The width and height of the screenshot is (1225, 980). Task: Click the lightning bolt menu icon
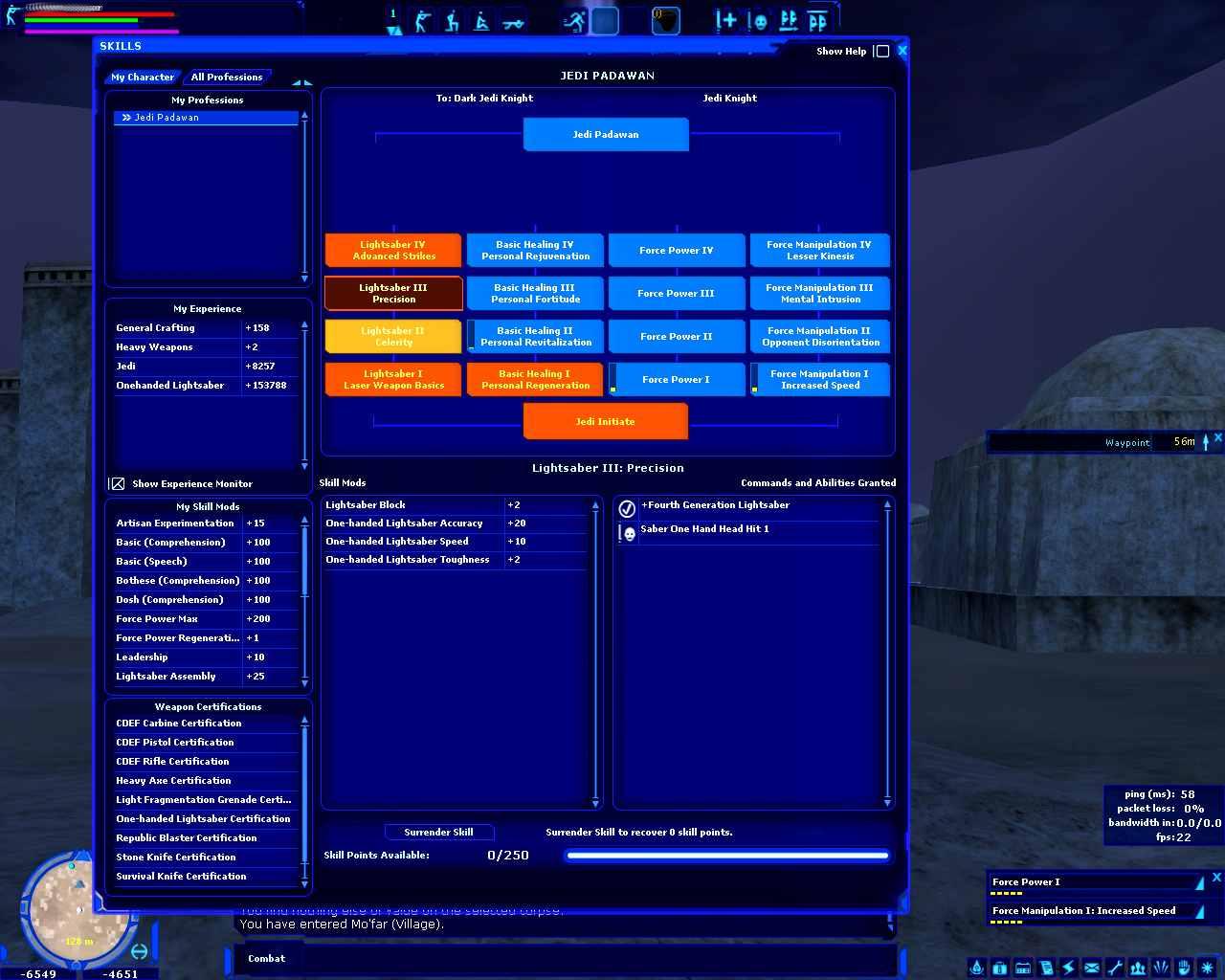[1069, 968]
